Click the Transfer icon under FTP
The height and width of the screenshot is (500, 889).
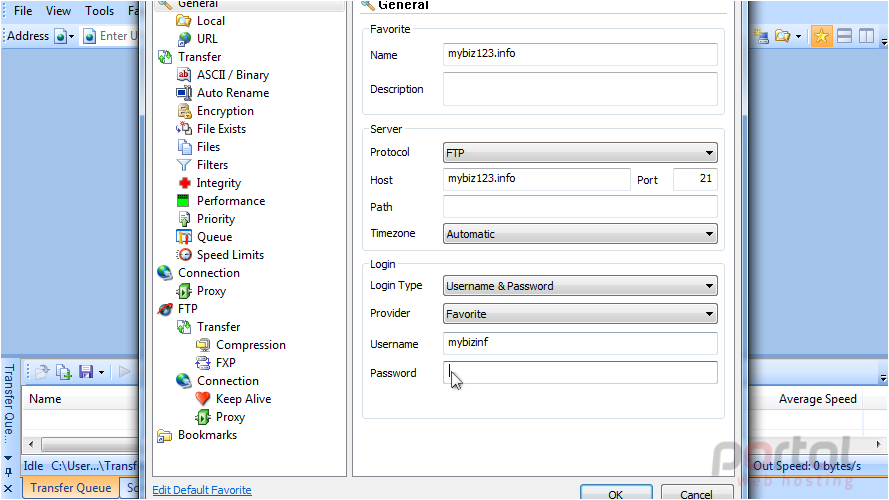pos(184,327)
